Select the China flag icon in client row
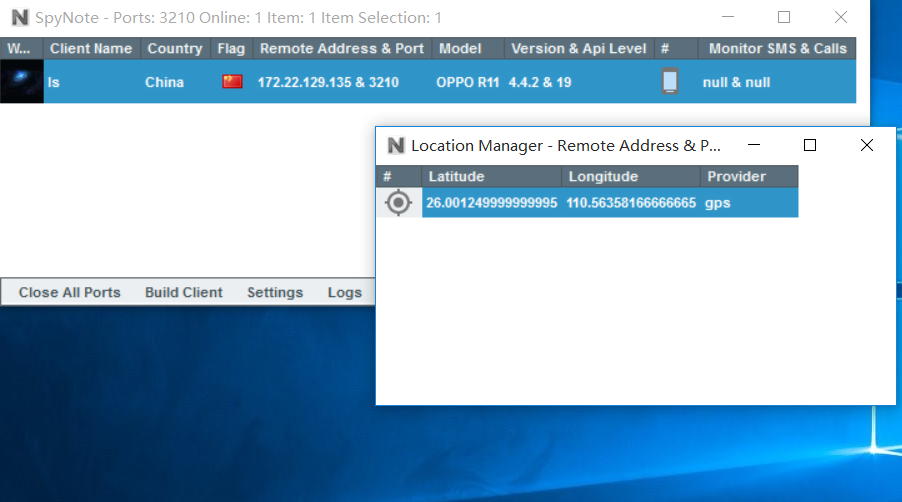 pyautogui.click(x=232, y=82)
